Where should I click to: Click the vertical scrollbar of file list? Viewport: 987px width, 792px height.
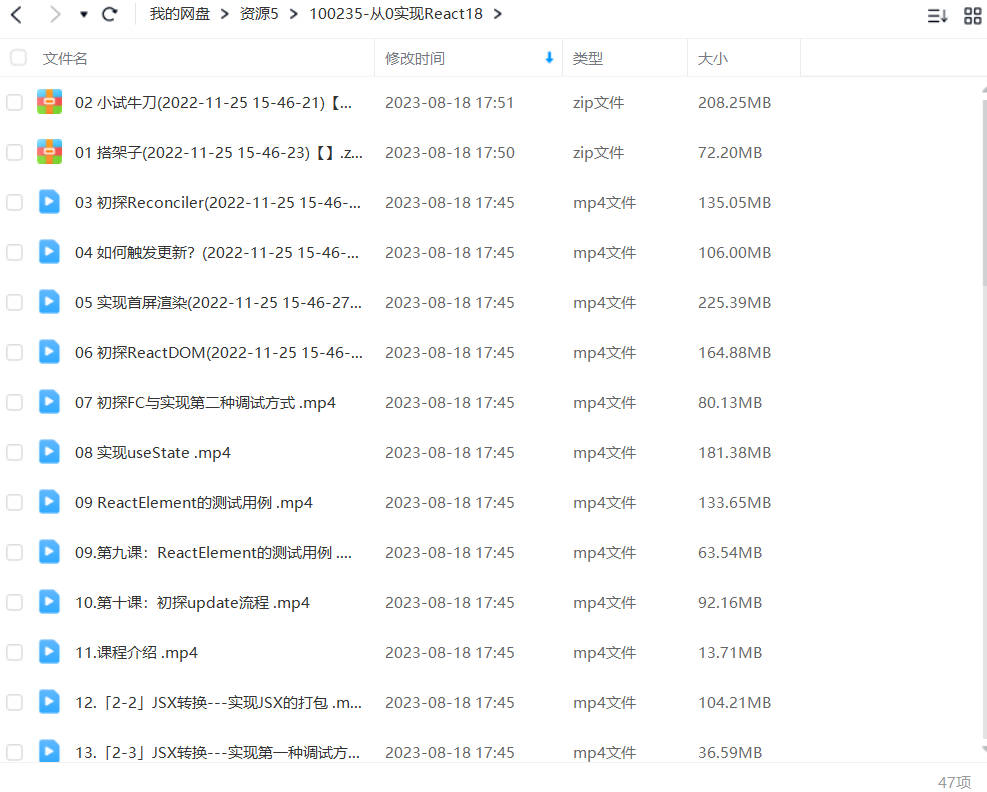point(984,195)
